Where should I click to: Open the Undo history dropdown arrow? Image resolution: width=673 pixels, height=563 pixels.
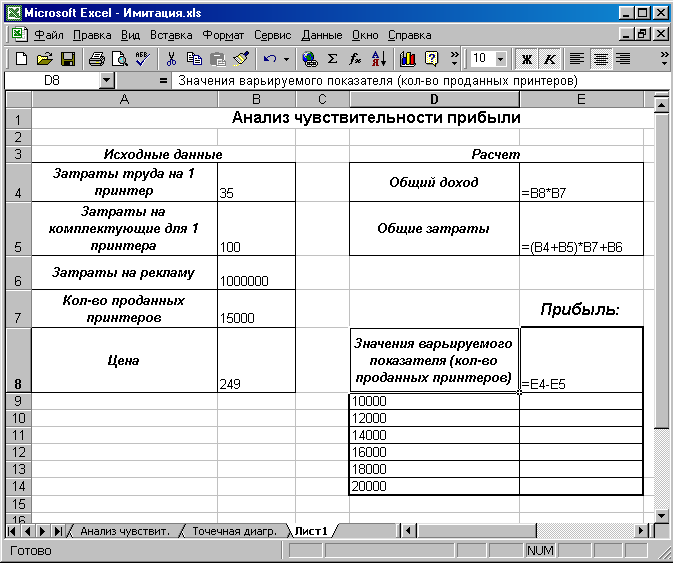pyautogui.click(x=286, y=59)
